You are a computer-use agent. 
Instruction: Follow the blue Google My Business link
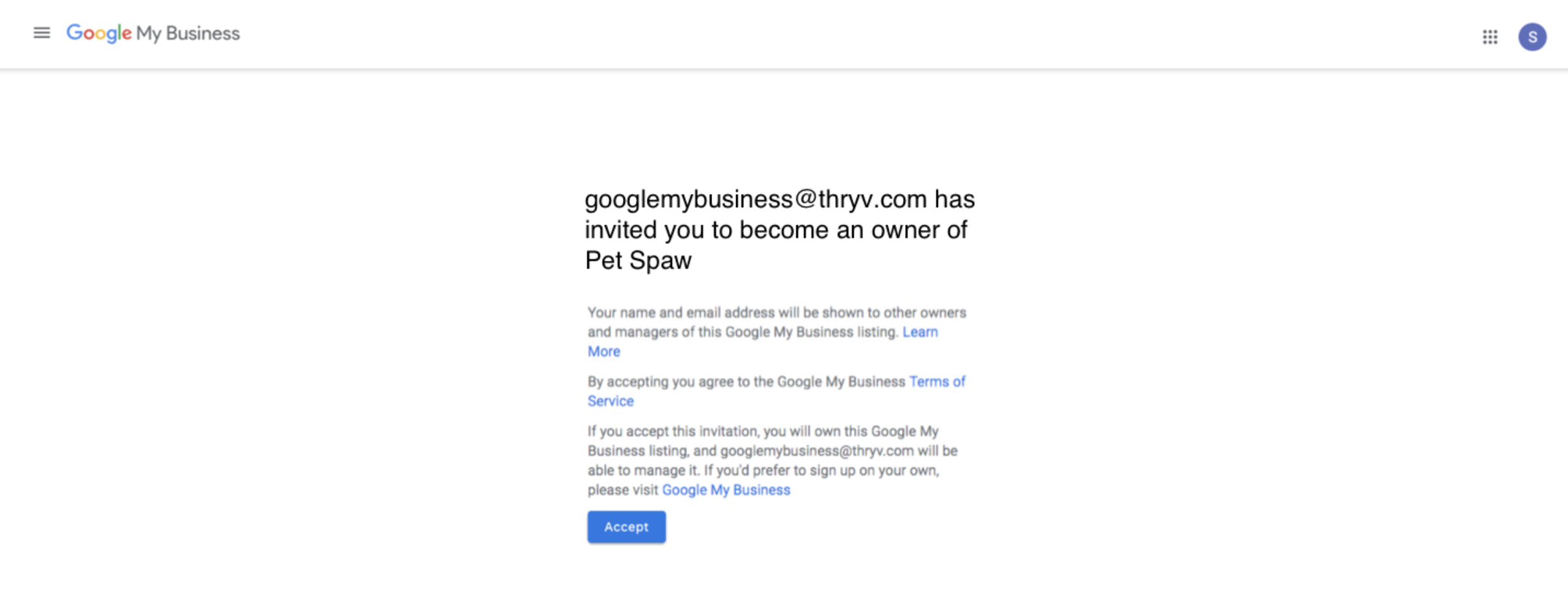tap(726, 490)
